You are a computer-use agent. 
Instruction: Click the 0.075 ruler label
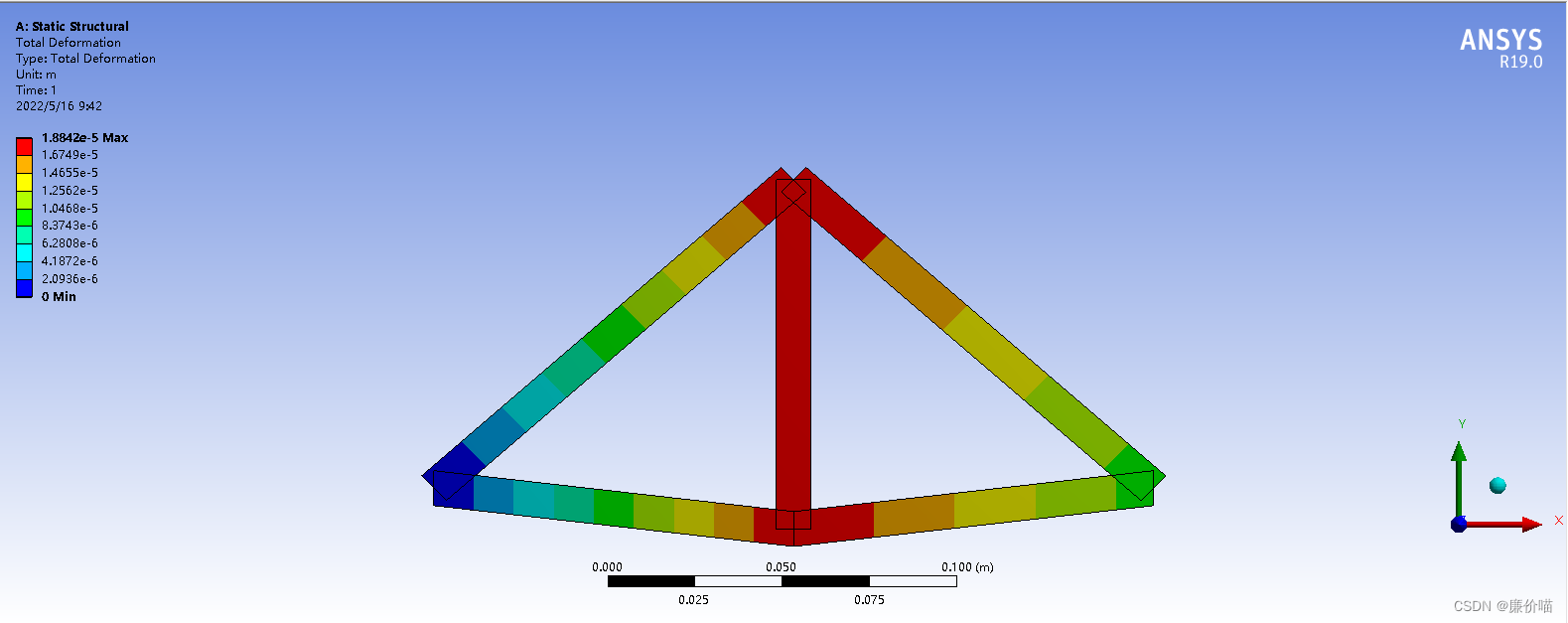point(869,600)
